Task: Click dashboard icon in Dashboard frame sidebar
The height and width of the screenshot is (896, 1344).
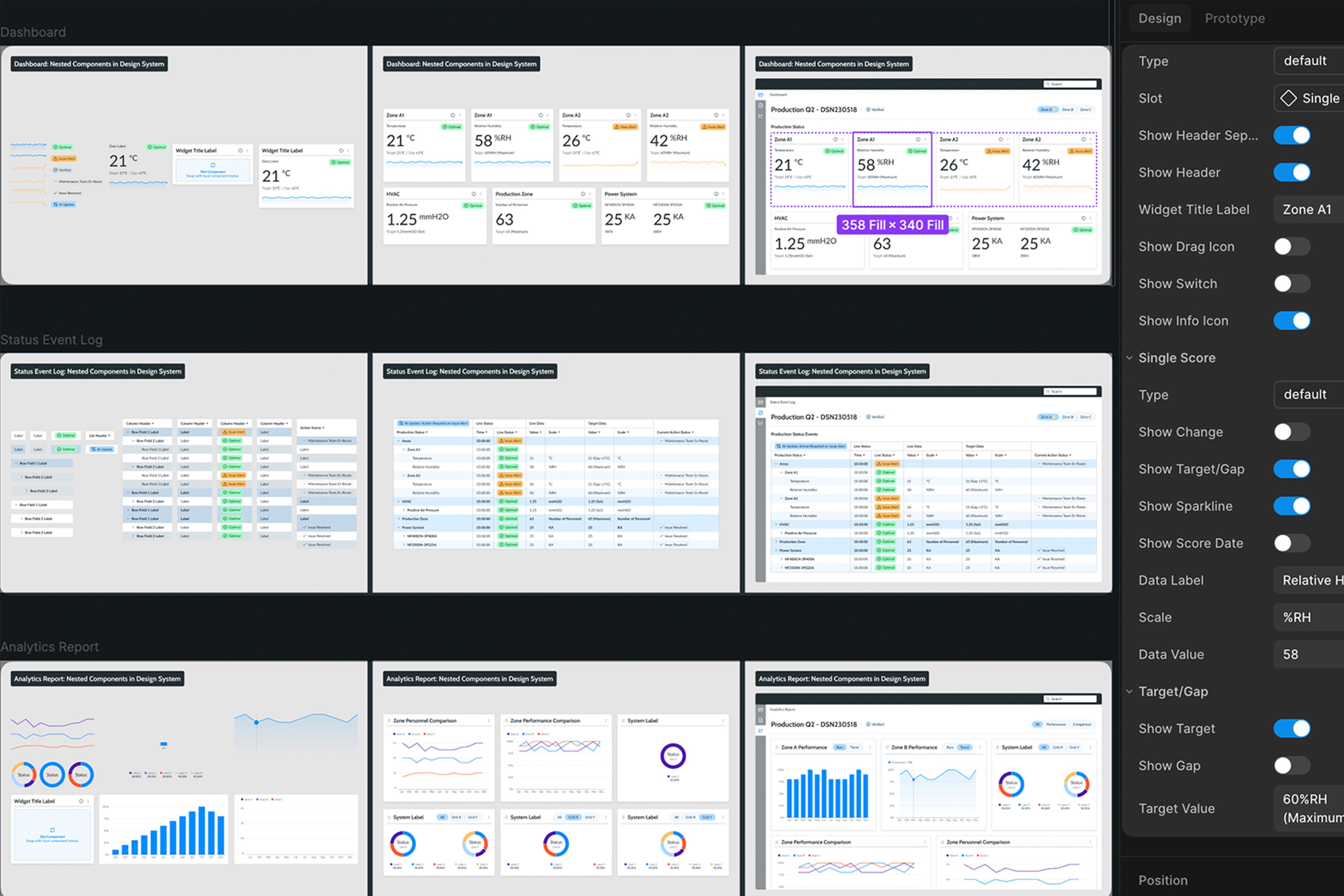Action: pos(761,95)
